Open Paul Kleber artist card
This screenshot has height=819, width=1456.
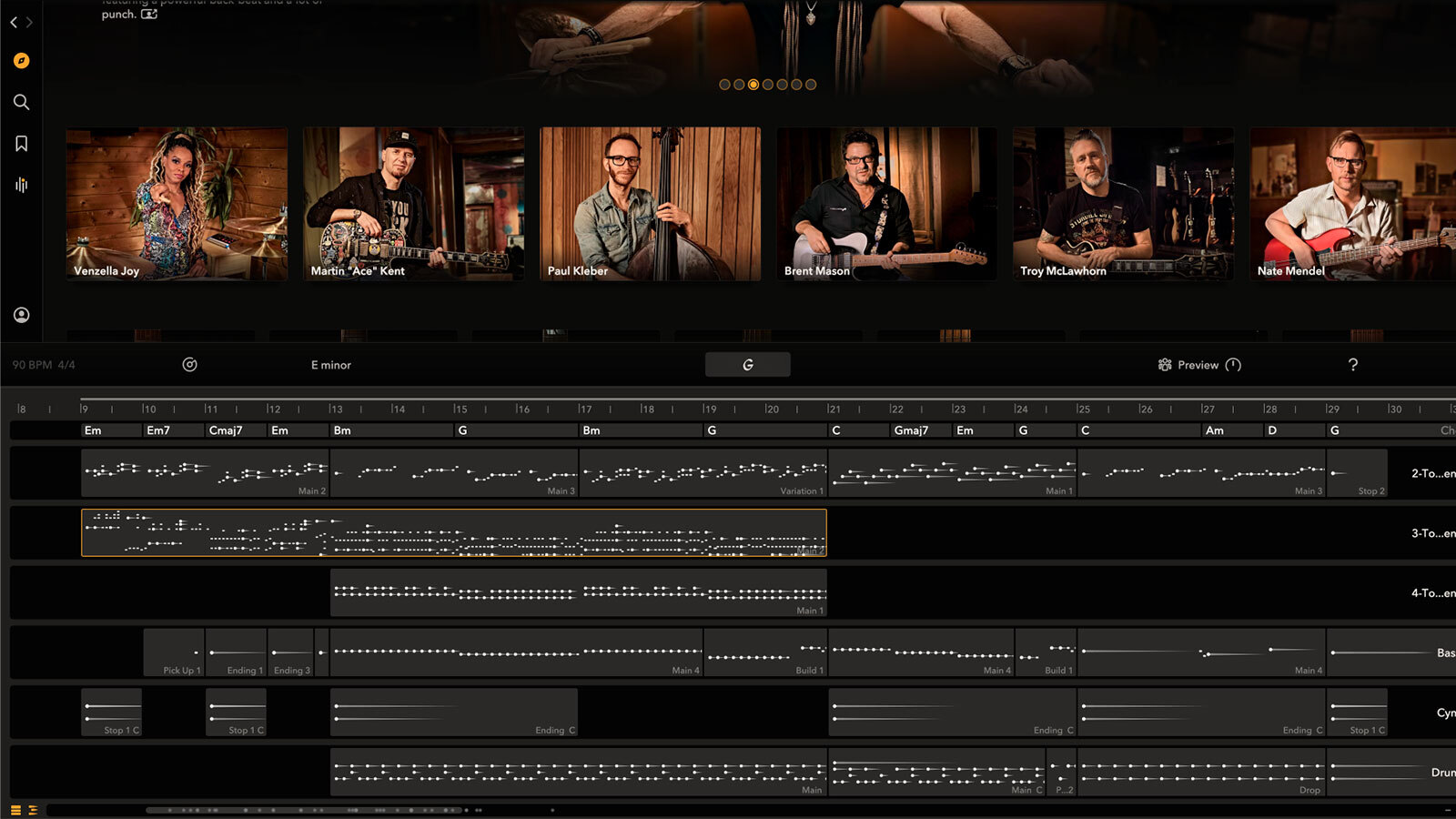click(650, 204)
